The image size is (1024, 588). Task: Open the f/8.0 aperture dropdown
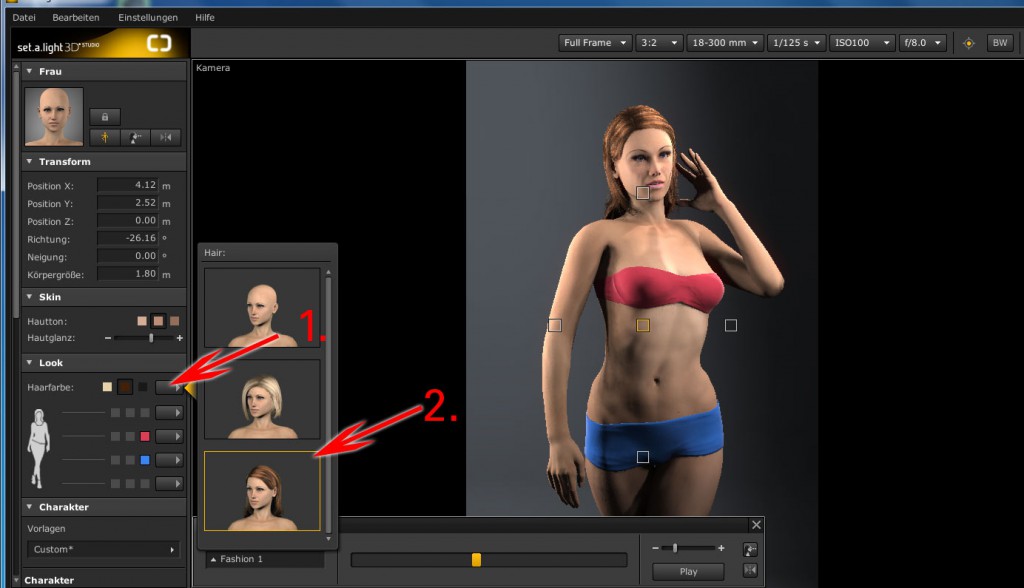[922, 43]
